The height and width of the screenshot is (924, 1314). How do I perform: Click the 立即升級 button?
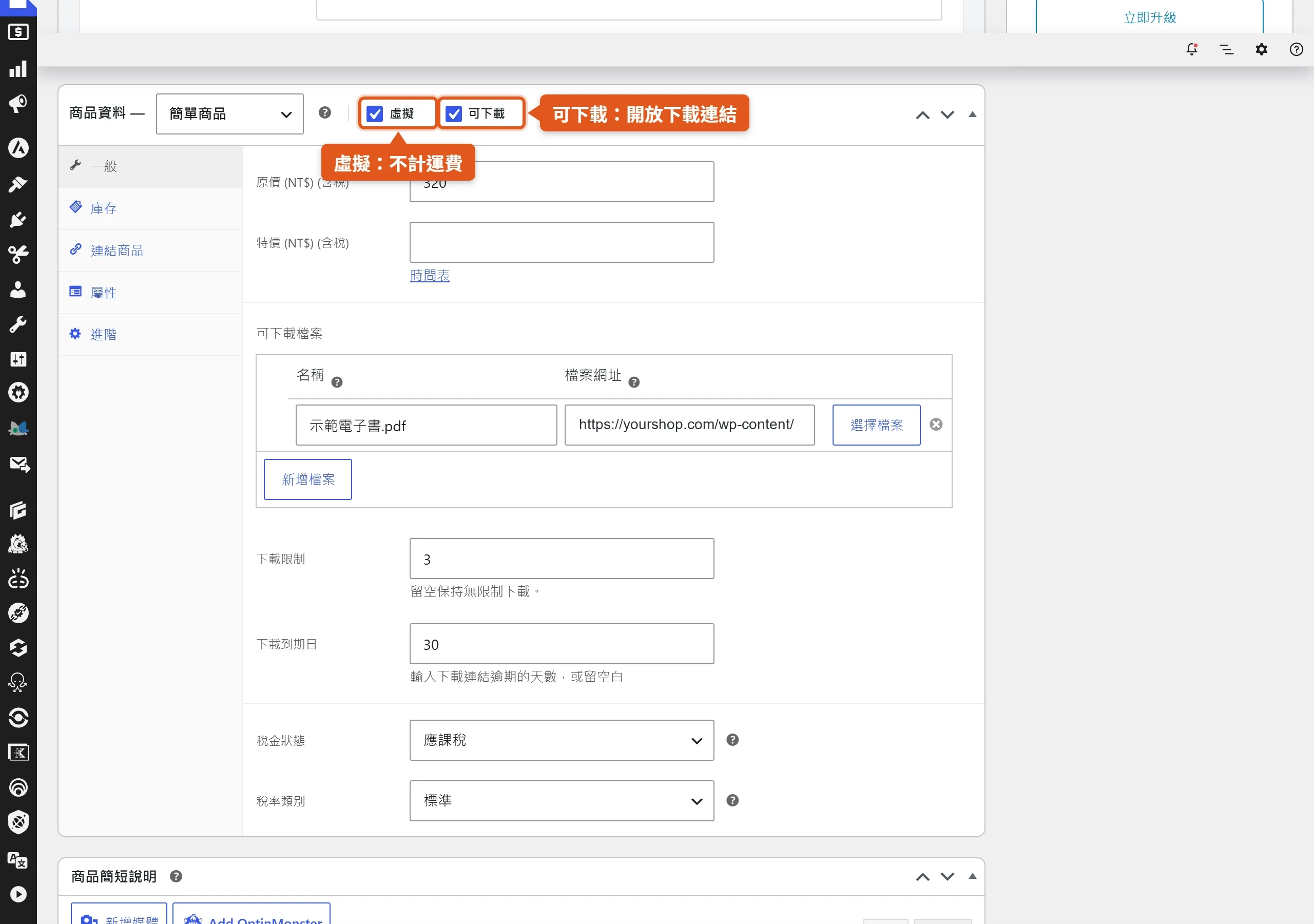click(x=1149, y=17)
